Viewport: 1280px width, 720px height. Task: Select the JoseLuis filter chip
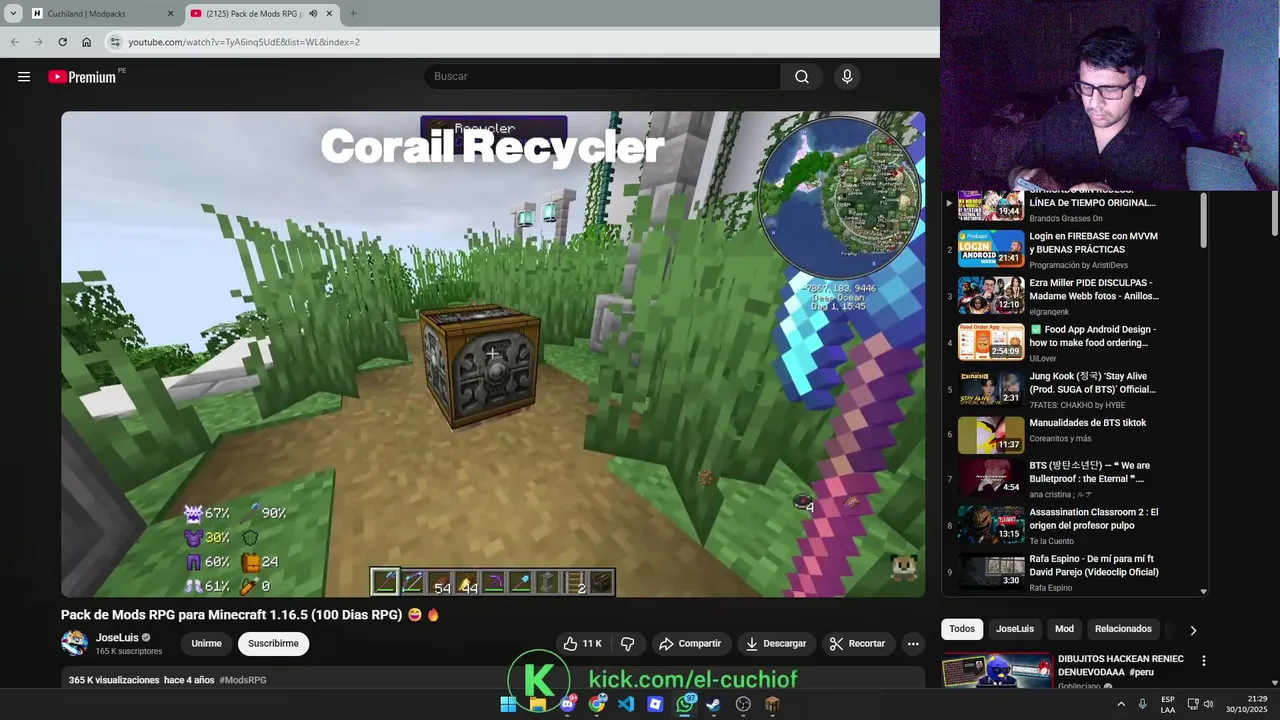(1015, 629)
